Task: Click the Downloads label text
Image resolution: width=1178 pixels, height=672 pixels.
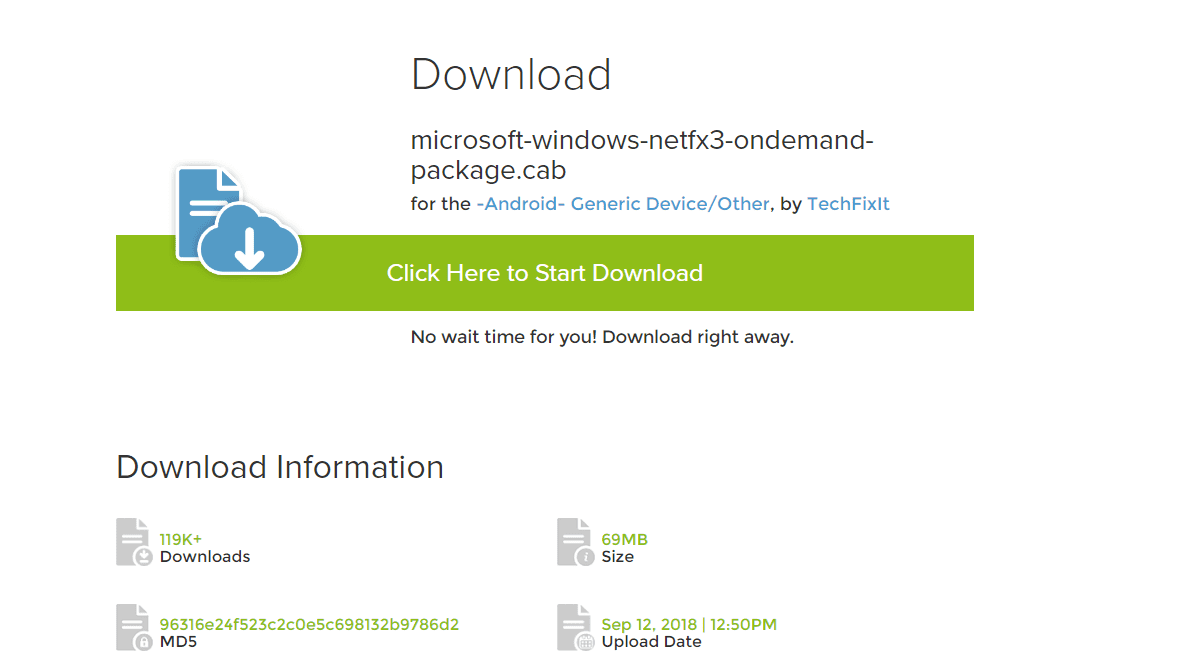Action: (205, 557)
